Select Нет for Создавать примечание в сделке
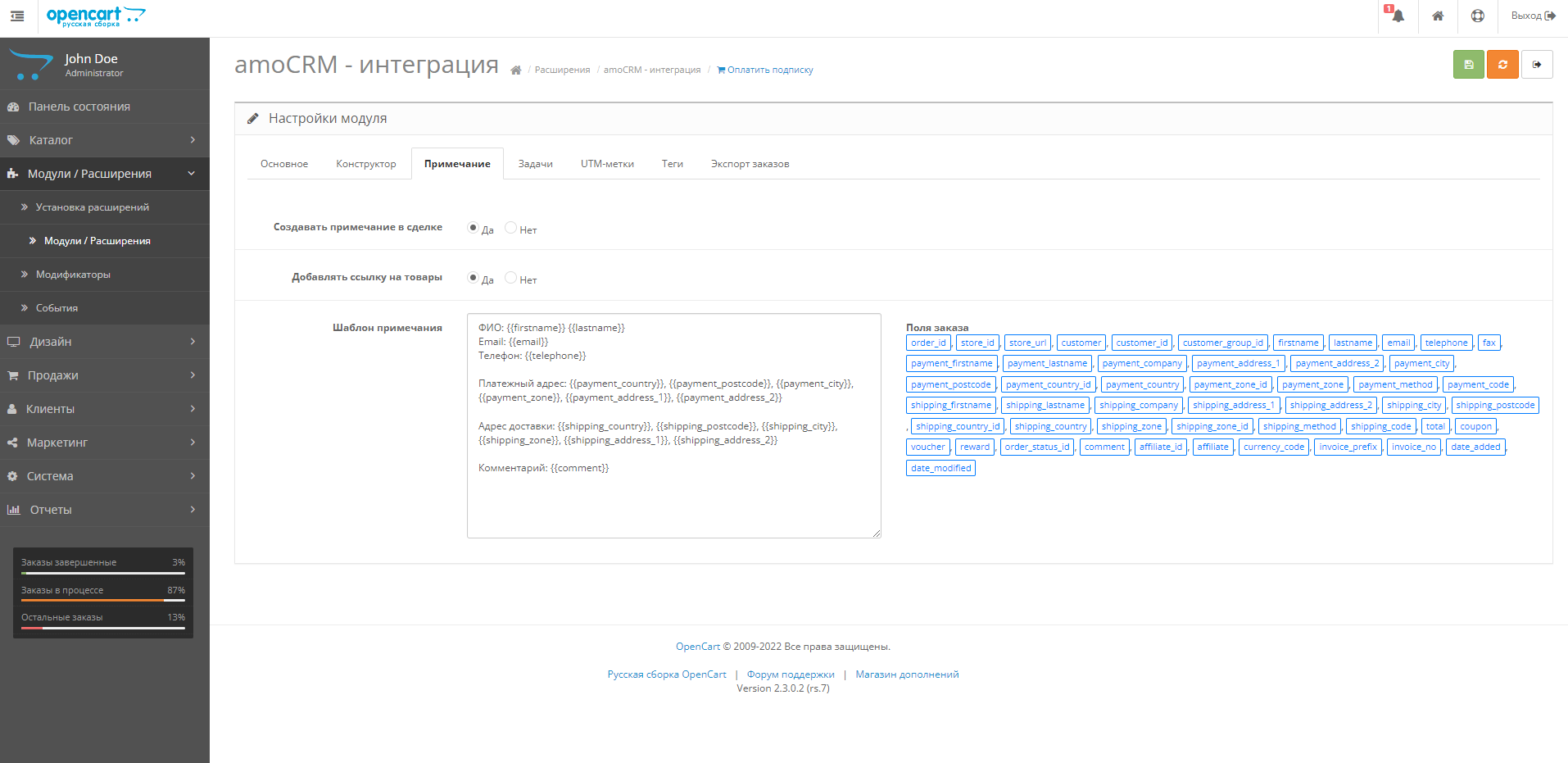 click(510, 228)
